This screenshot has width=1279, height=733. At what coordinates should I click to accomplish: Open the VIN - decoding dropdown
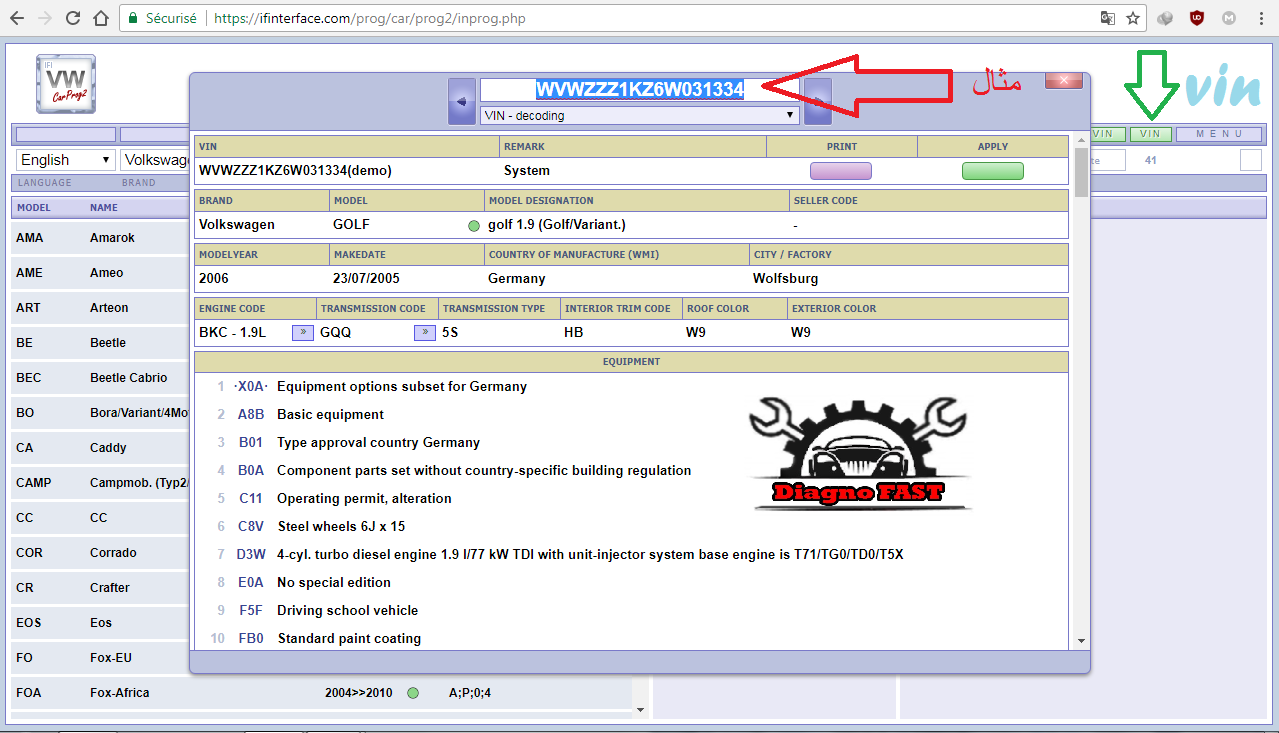(x=640, y=115)
